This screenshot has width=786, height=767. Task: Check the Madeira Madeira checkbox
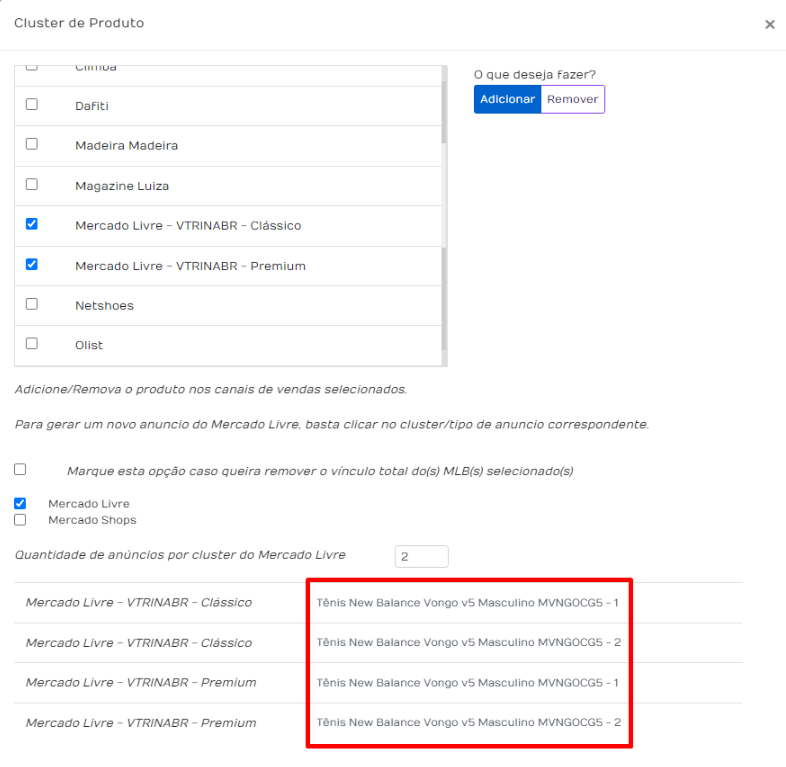coord(32,144)
